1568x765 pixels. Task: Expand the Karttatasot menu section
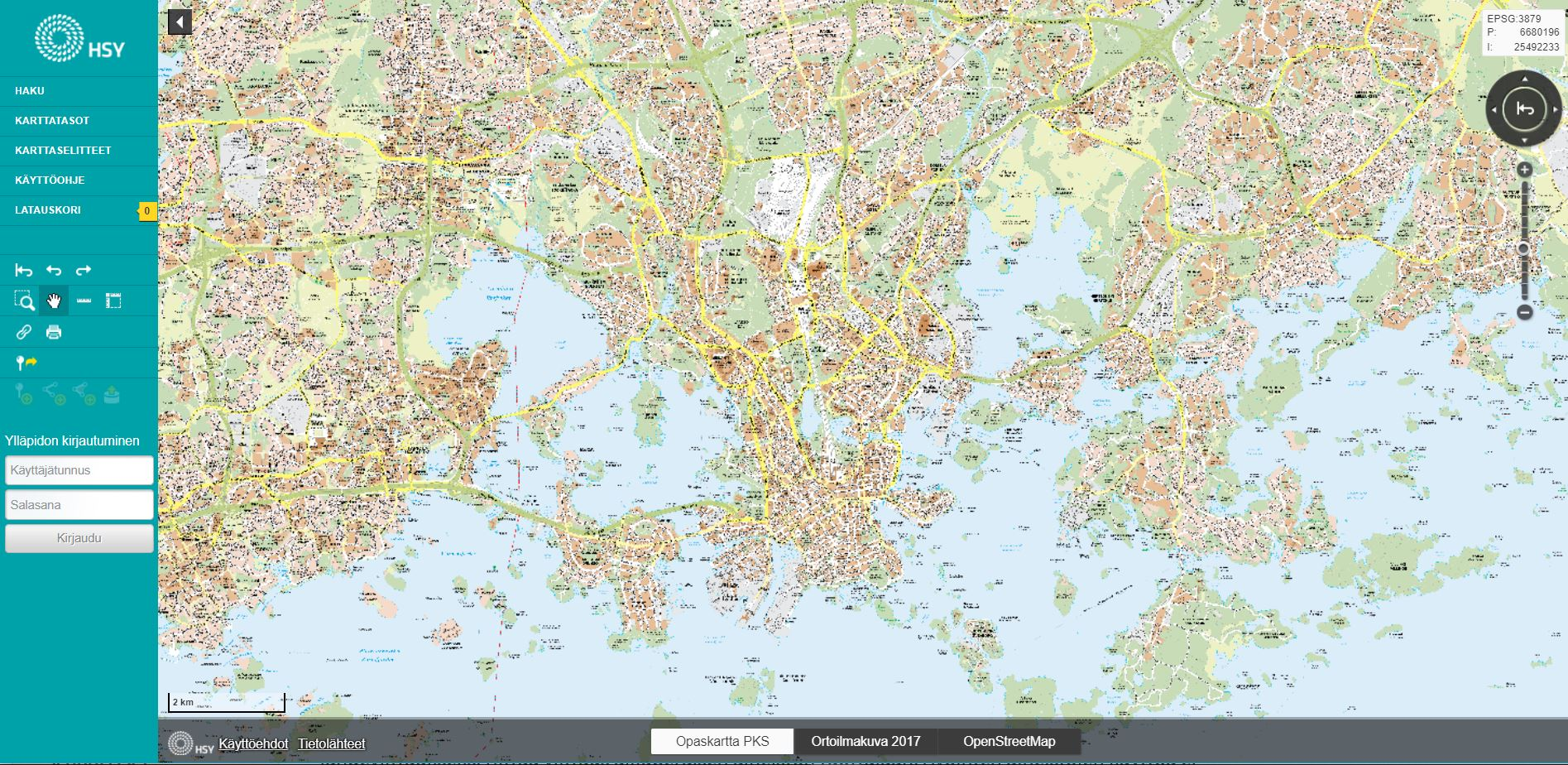pos(52,121)
